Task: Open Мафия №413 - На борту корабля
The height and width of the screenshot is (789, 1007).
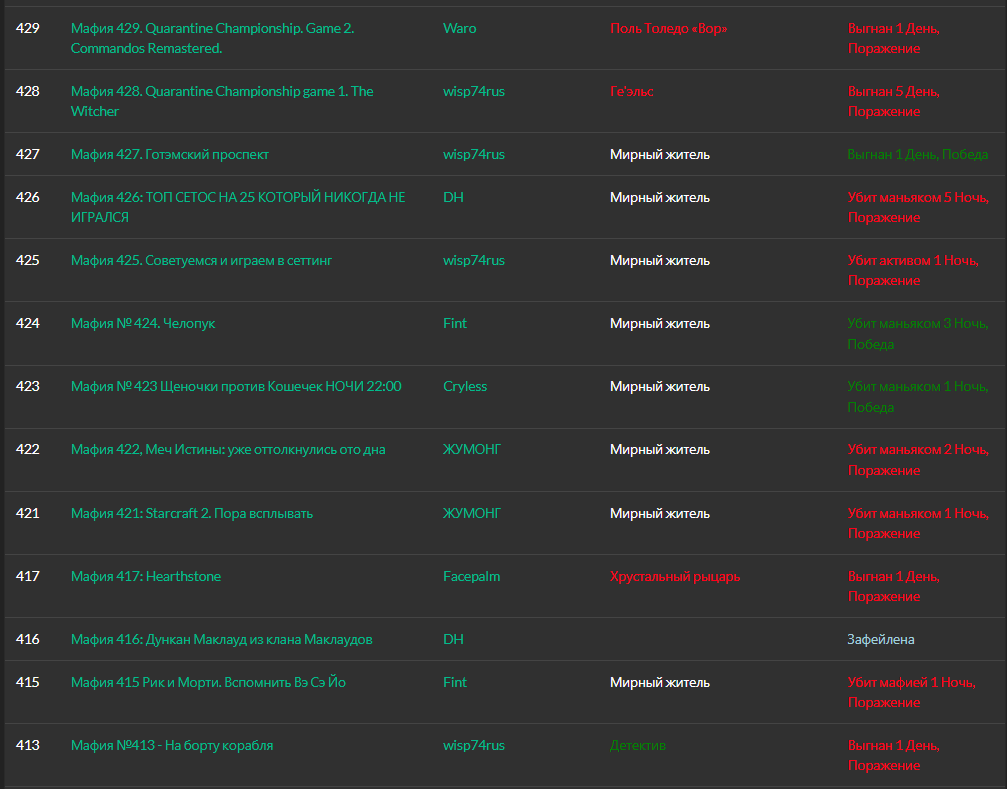Action: point(172,746)
